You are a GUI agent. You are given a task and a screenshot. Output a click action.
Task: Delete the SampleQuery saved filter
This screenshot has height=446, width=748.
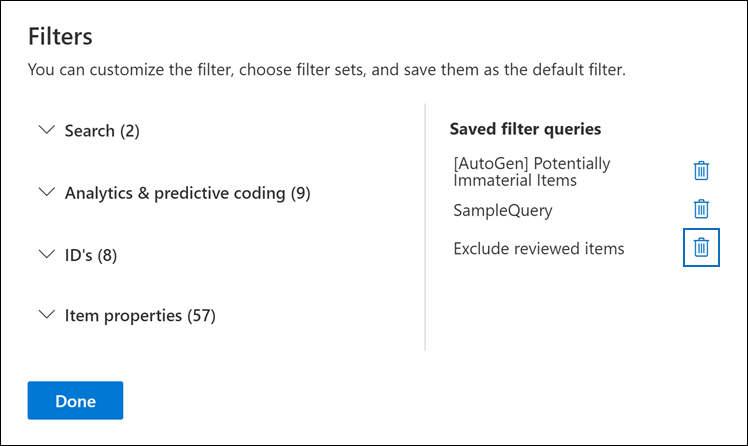coord(701,209)
